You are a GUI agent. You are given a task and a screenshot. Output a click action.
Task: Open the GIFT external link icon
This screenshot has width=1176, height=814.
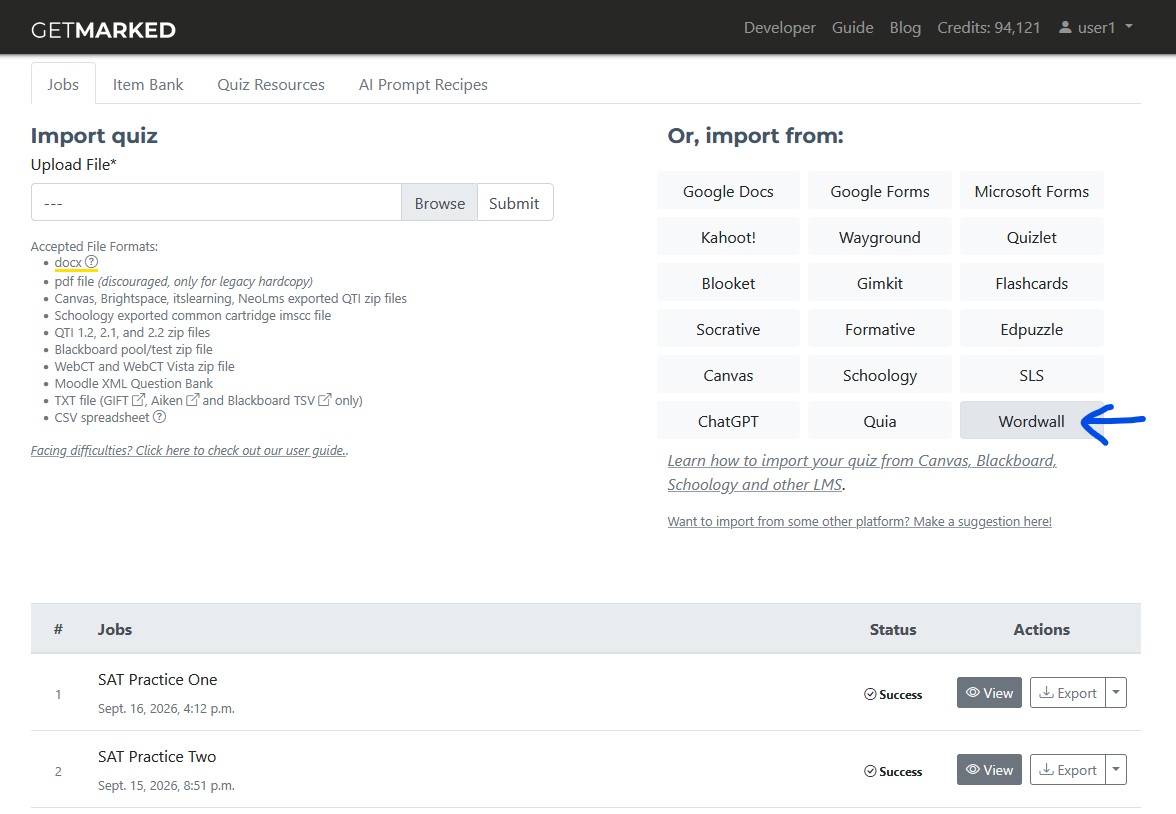[x=138, y=400]
